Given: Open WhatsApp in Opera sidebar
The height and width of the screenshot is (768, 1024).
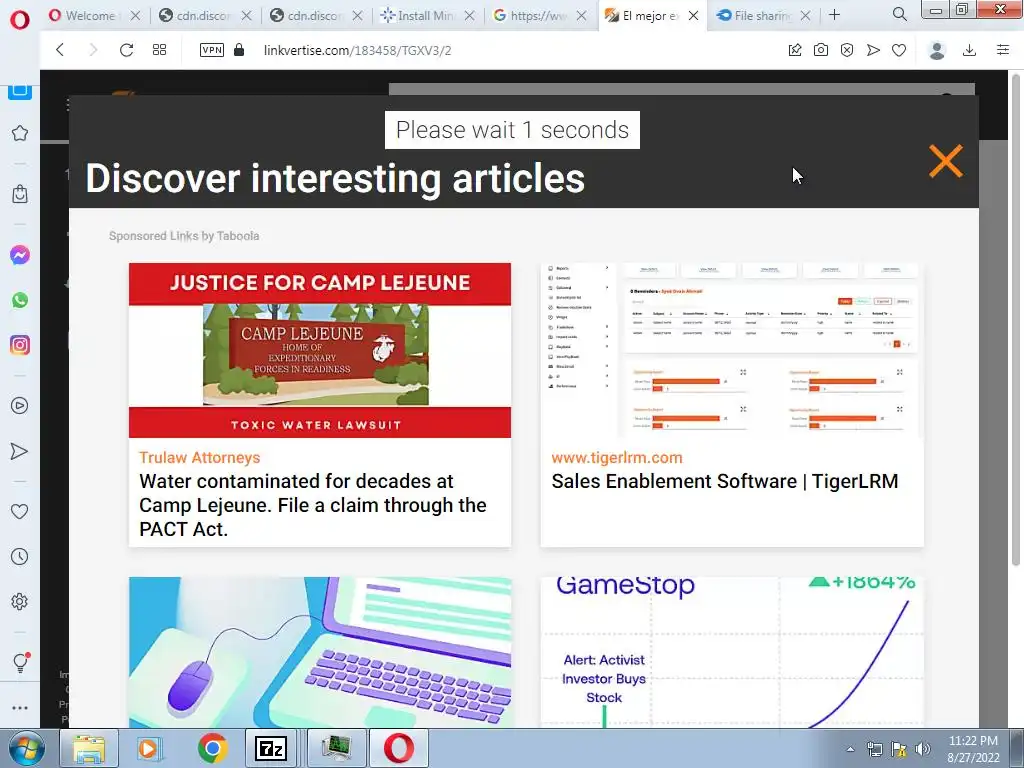Looking at the screenshot, I should (x=20, y=300).
